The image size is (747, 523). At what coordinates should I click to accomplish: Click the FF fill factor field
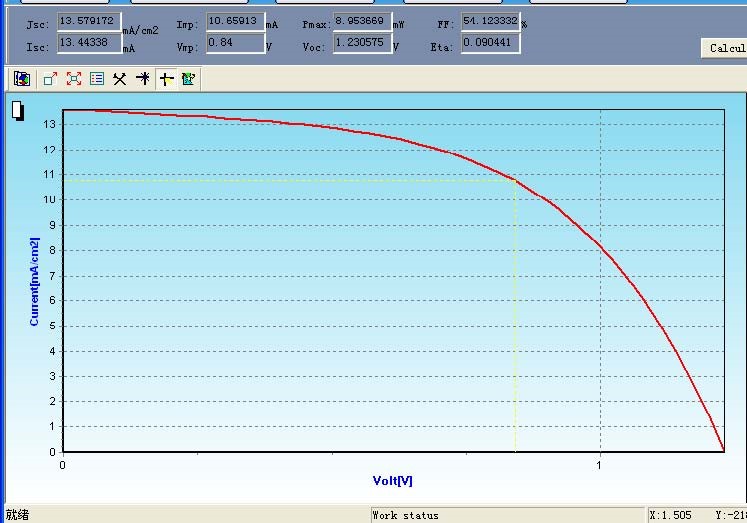(490, 21)
